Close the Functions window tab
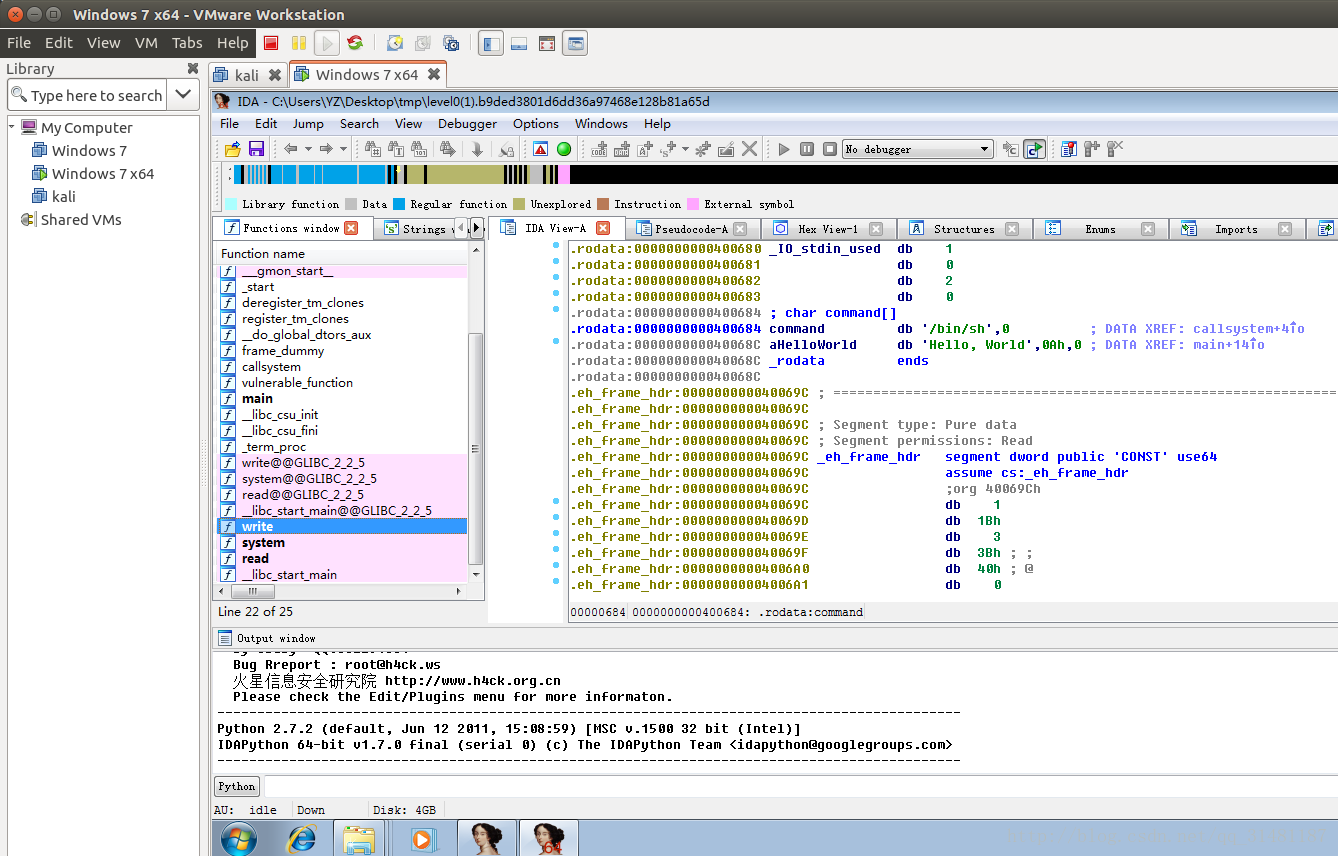Screen dimensions: 1338x856 coord(351,228)
